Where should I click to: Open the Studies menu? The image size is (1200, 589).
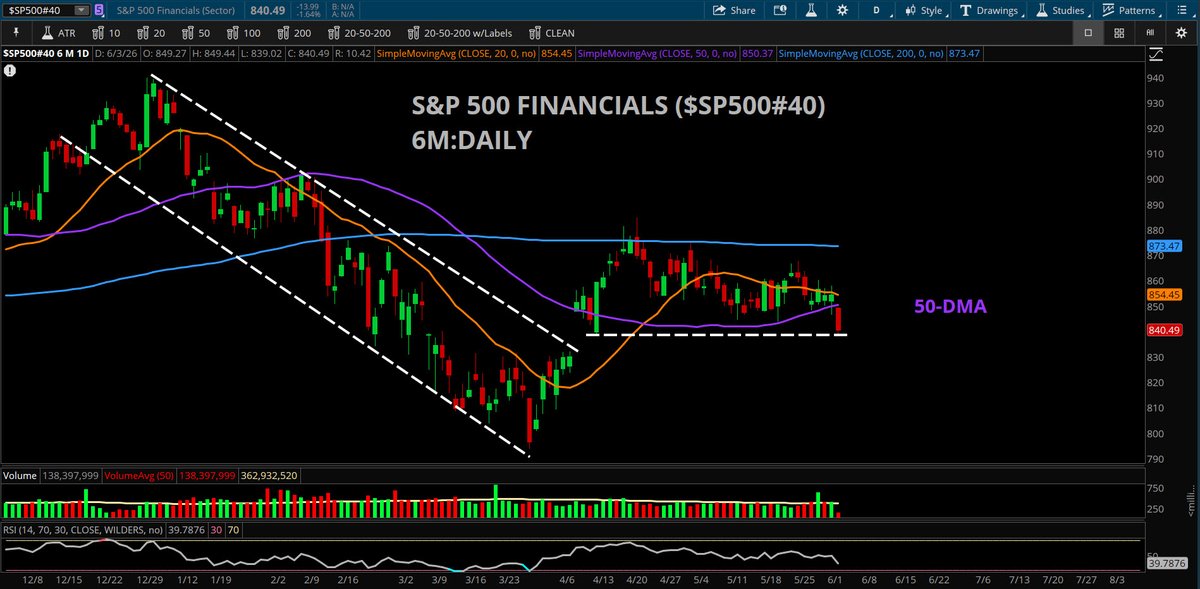pyautogui.click(x=1061, y=10)
